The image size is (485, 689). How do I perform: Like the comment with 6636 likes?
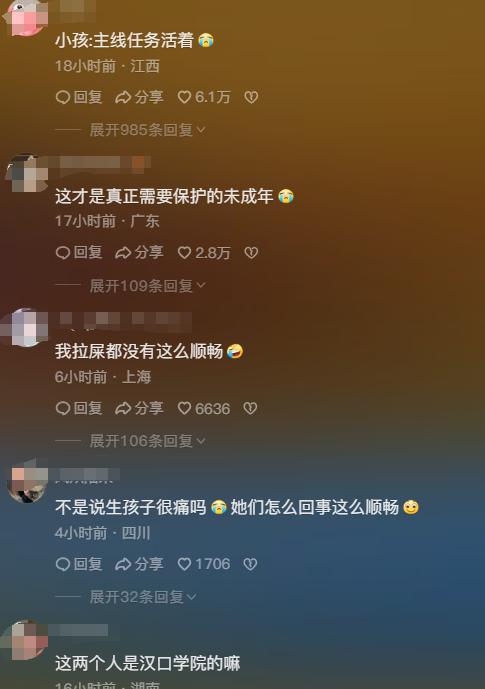pos(204,408)
